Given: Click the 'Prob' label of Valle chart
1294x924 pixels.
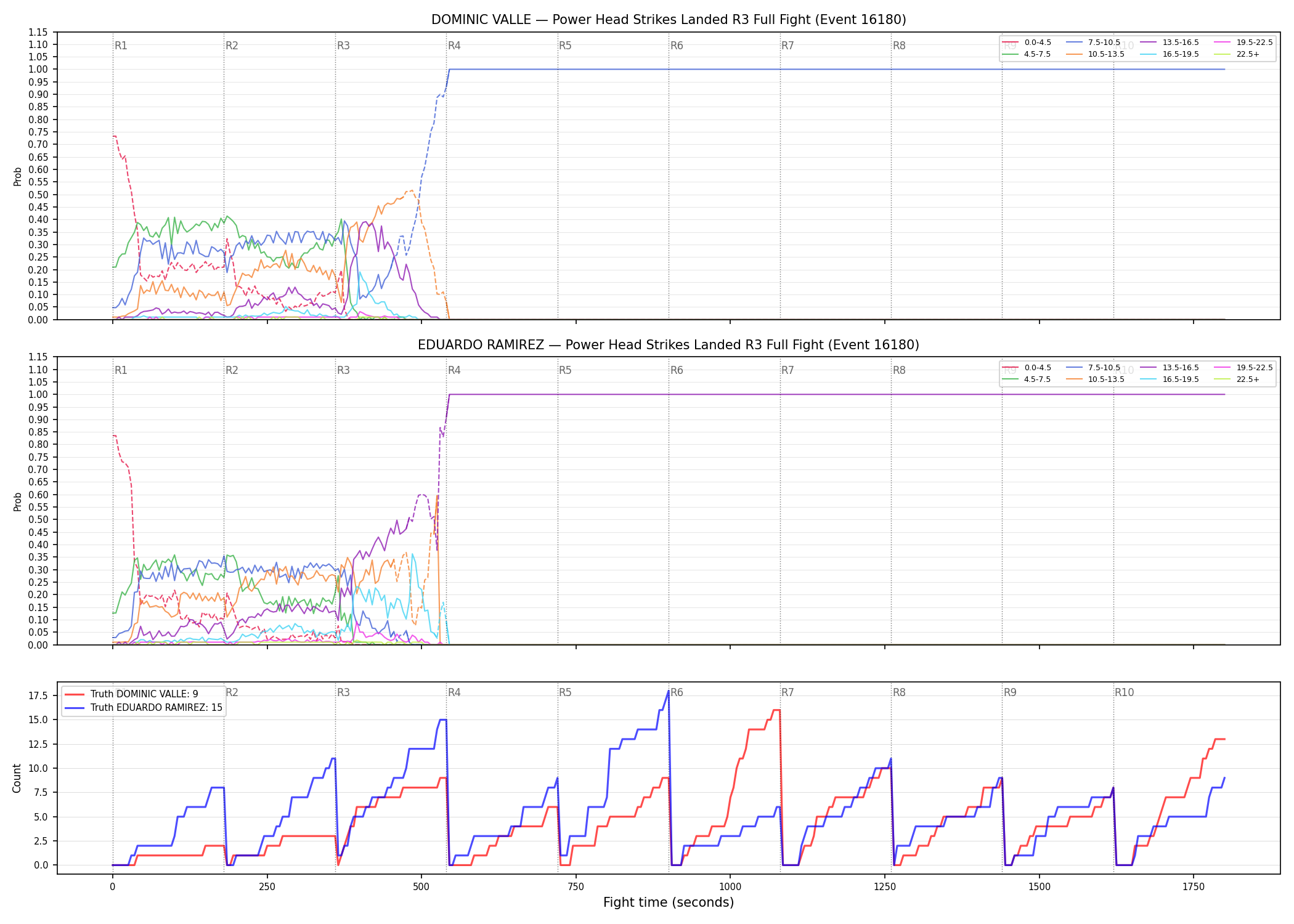Looking at the screenshot, I should pyautogui.click(x=17, y=176).
